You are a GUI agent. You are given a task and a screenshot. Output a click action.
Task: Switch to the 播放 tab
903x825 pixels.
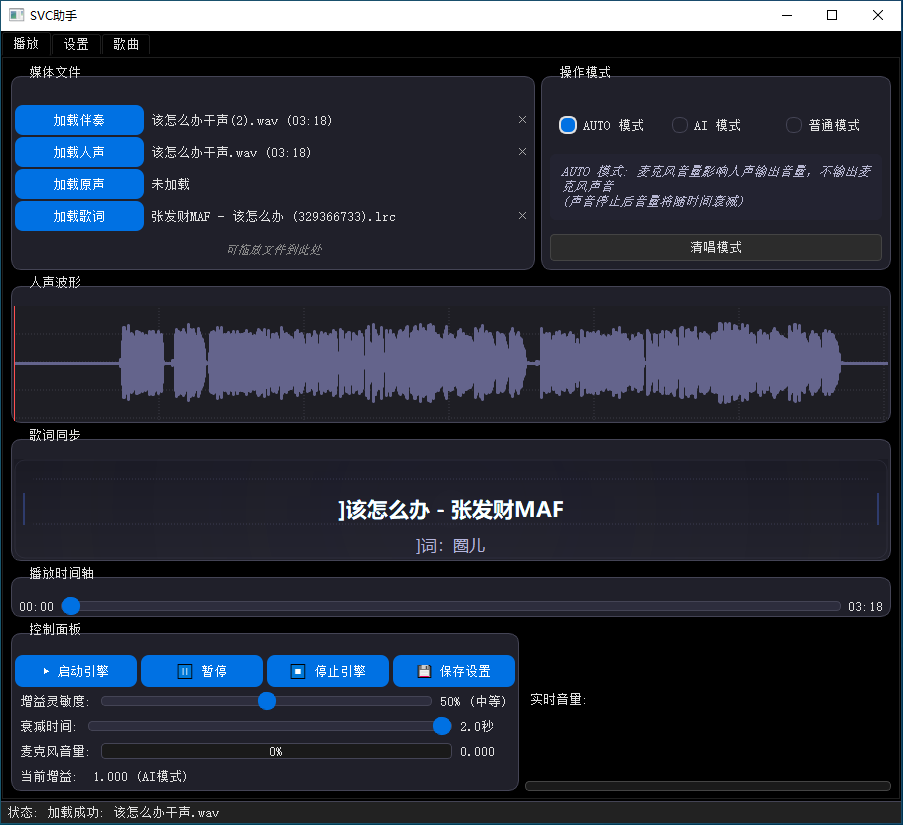coord(26,44)
